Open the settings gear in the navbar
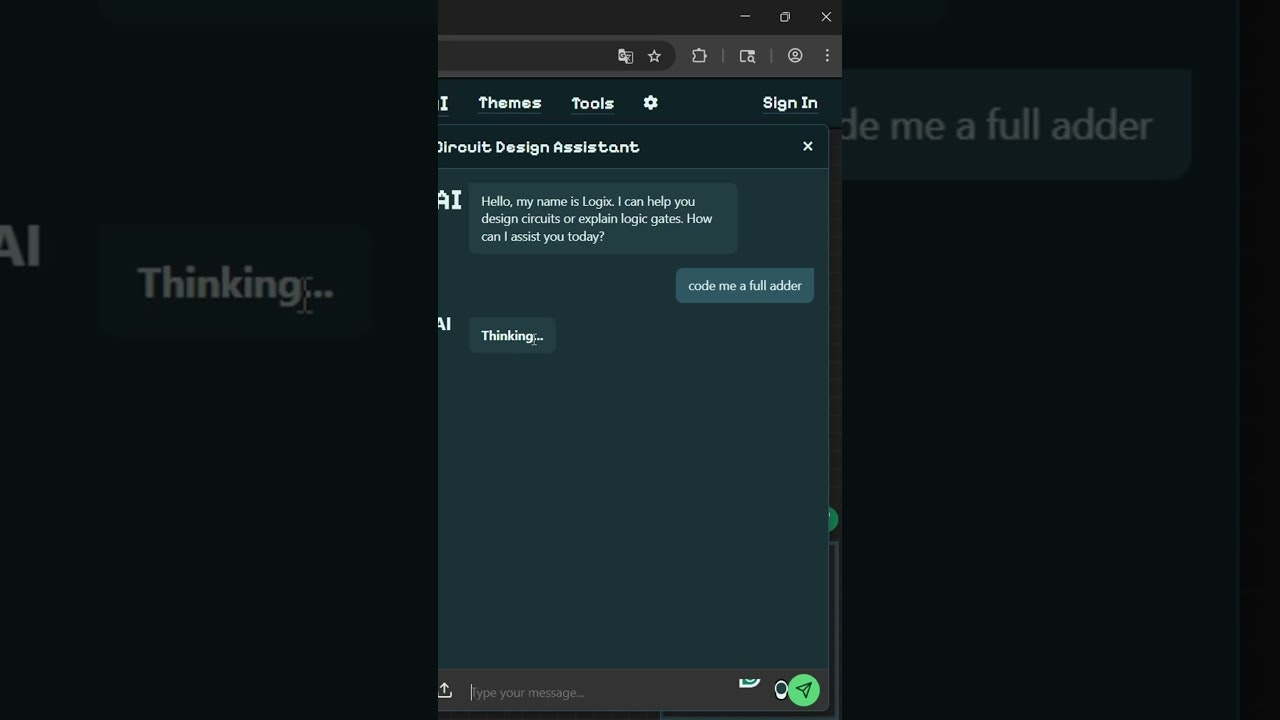 [x=650, y=102]
